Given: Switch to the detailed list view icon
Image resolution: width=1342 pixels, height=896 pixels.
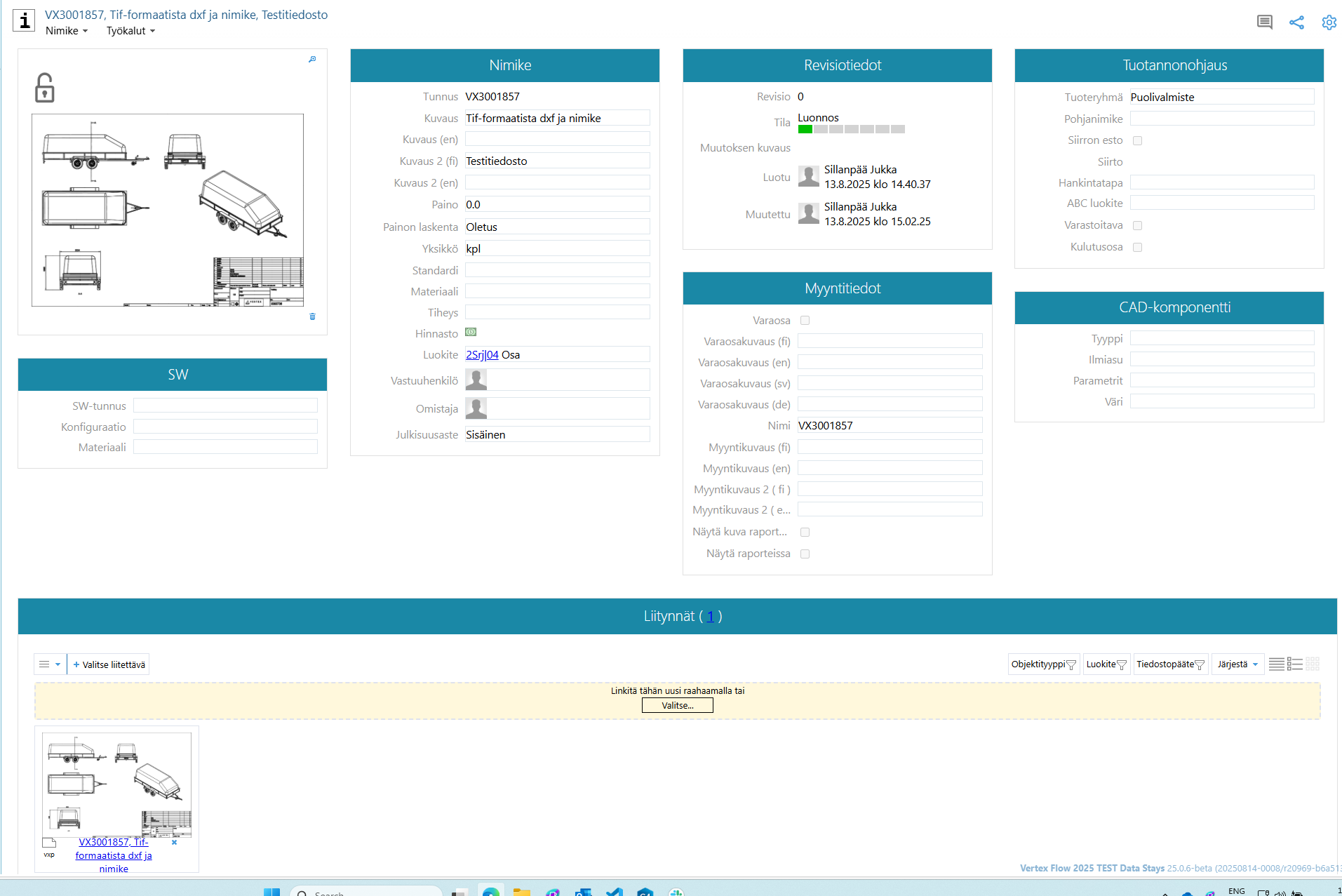Looking at the screenshot, I should (1295, 664).
